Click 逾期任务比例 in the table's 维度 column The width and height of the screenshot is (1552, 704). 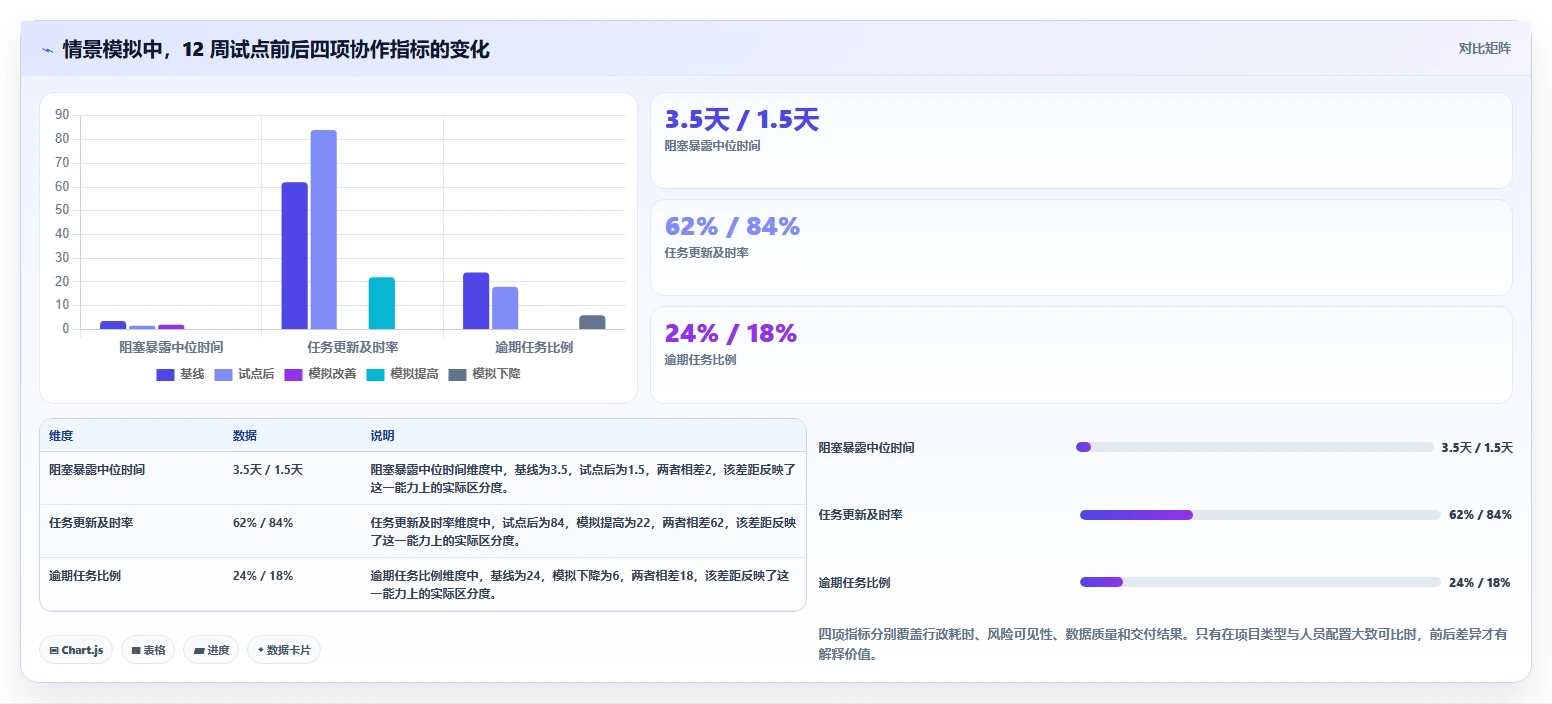click(85, 575)
